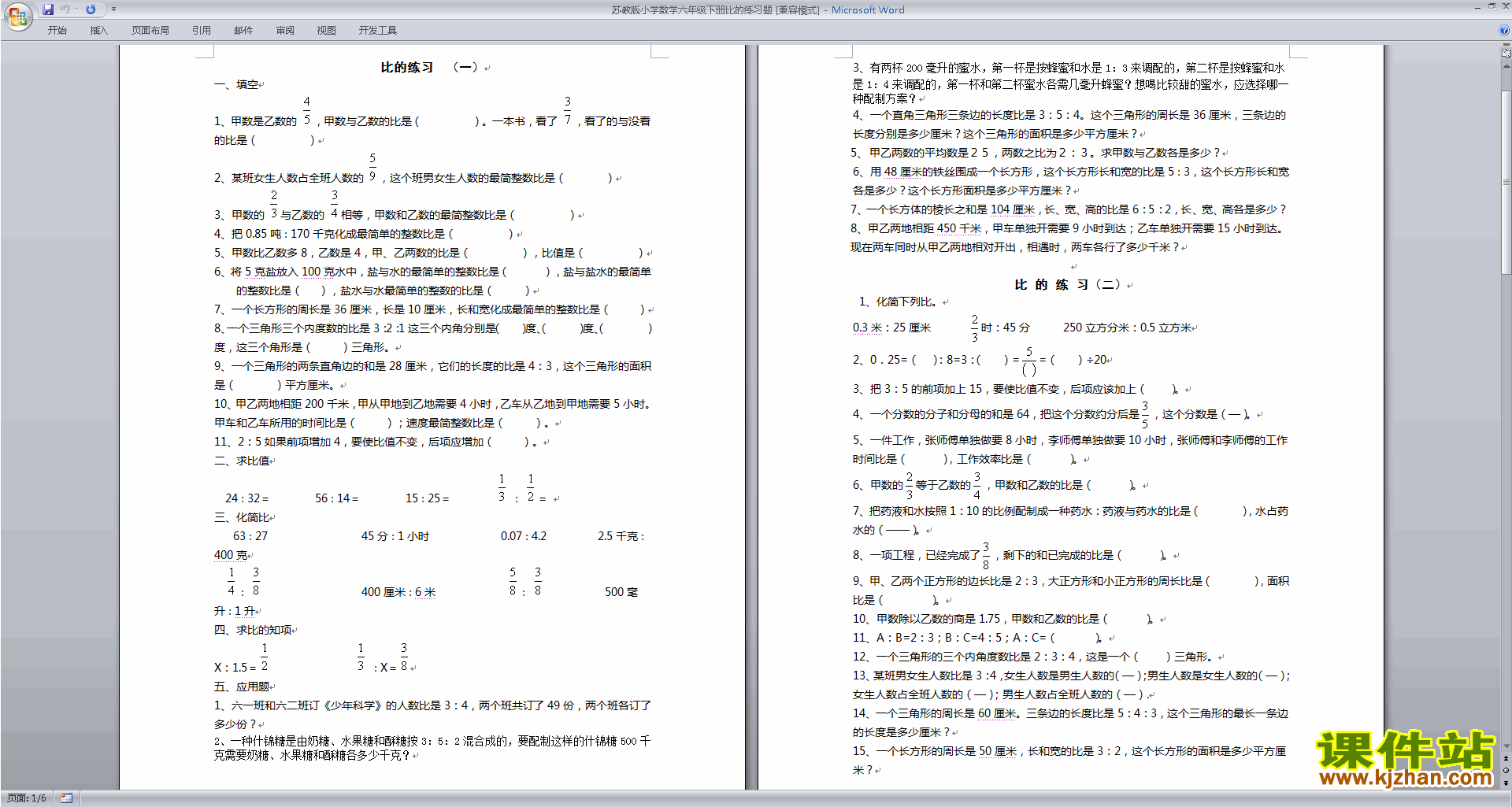
Task: Click the equation X : 1.5 =
Action: click(235, 668)
